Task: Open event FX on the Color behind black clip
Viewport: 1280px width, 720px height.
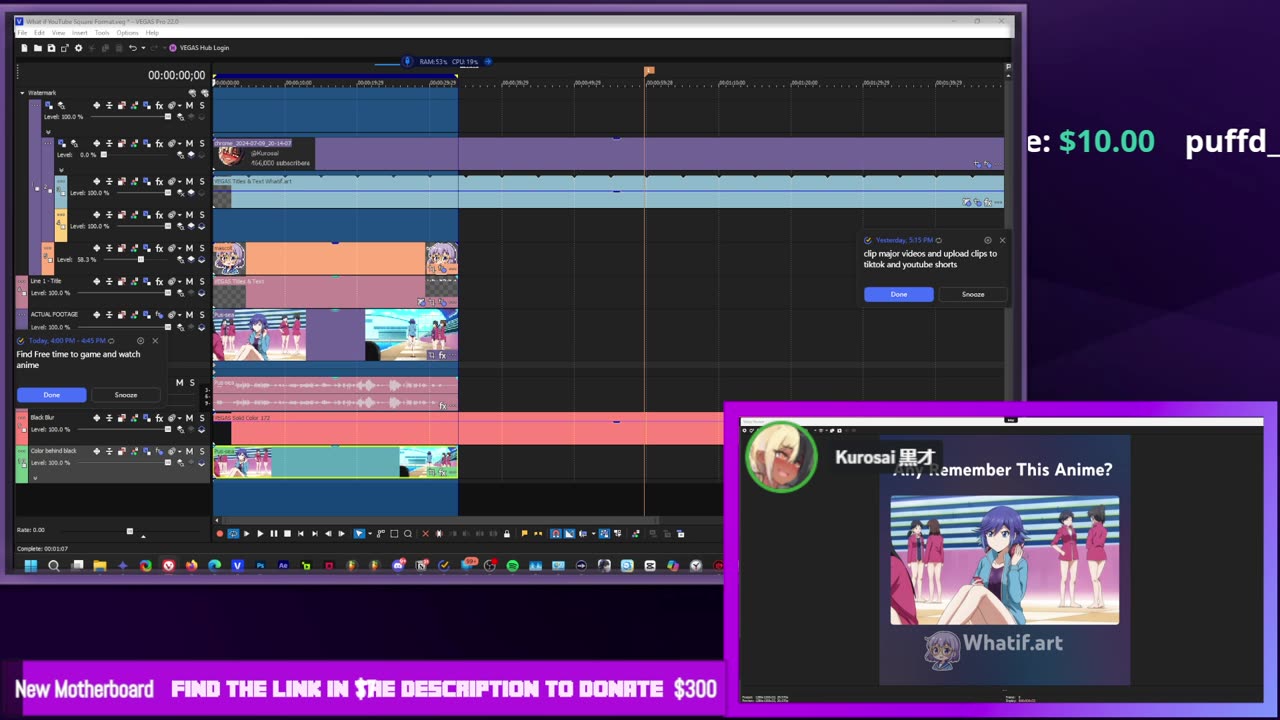Action: (443, 473)
